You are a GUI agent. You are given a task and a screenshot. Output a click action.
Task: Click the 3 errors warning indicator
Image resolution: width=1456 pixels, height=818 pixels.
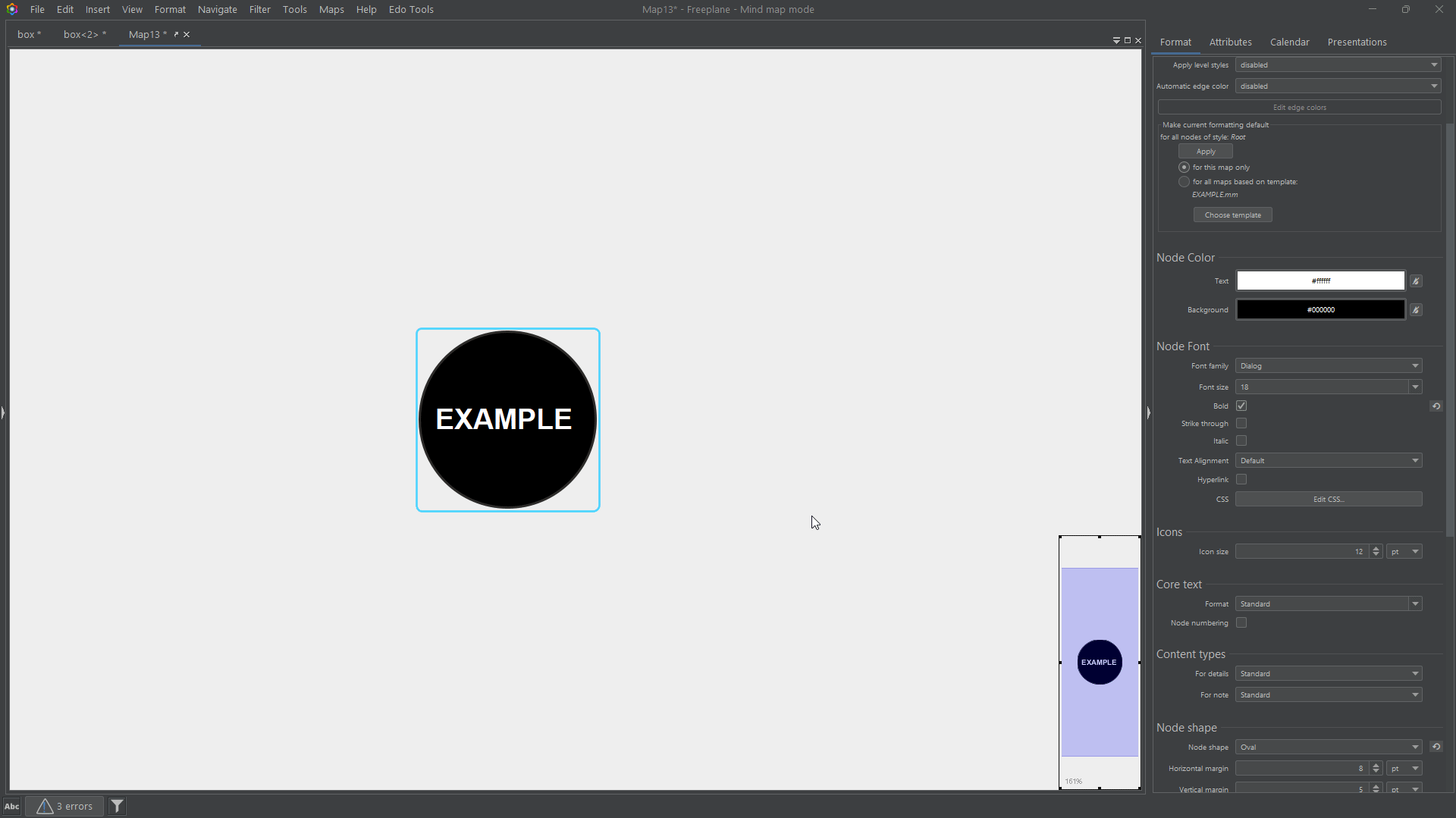65,806
